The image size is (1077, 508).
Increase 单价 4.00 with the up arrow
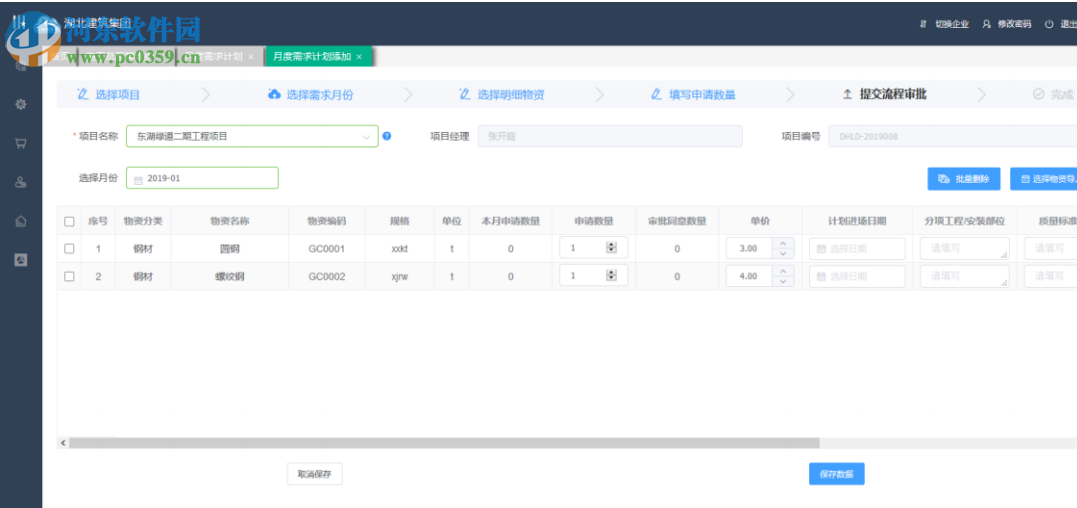[x=782, y=270]
